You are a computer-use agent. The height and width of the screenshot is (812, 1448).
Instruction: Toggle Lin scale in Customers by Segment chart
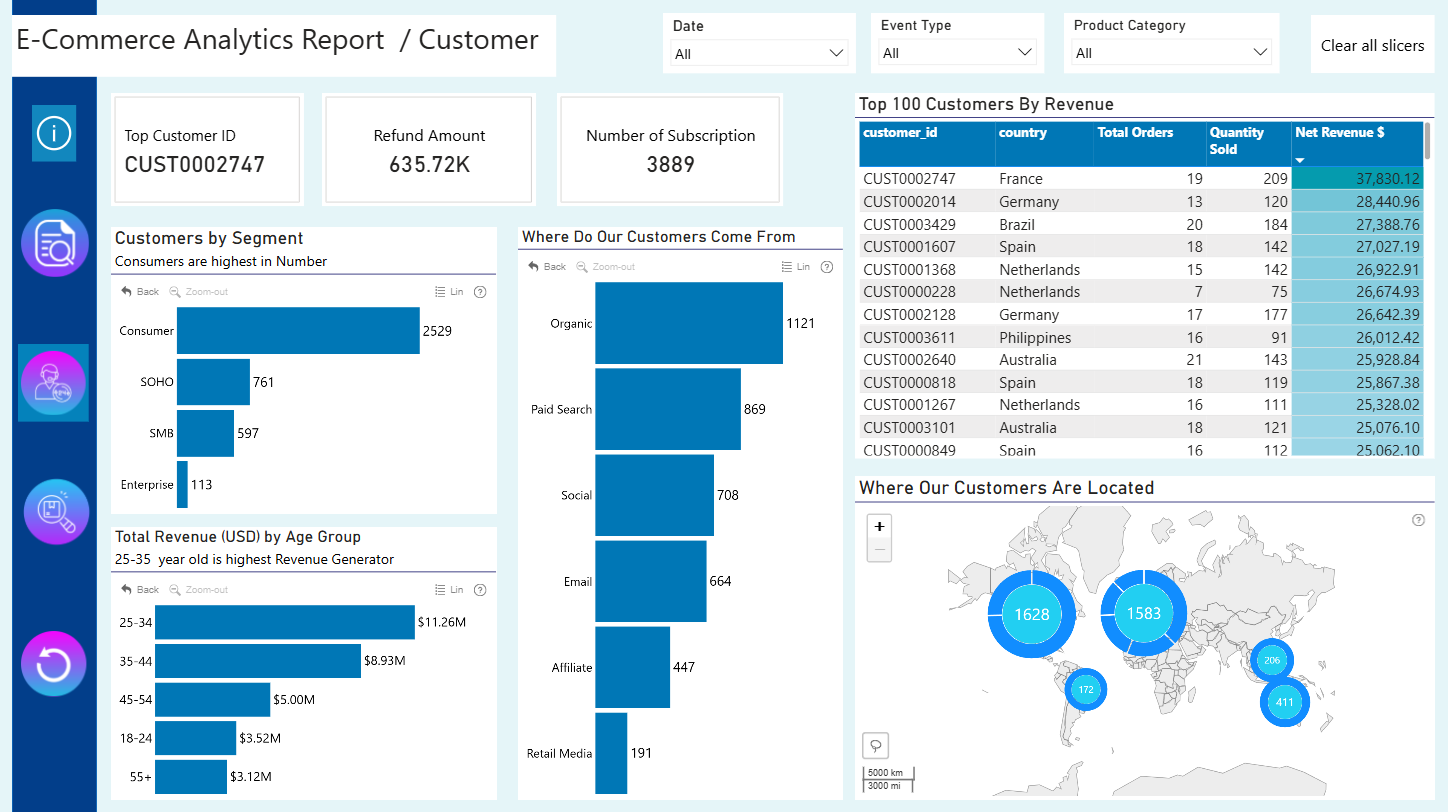tap(450, 292)
